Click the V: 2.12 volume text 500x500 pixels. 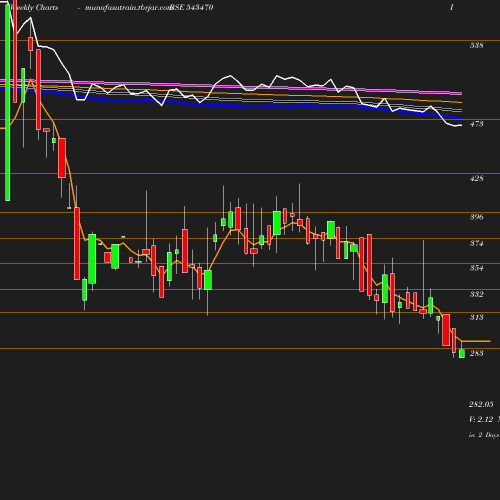pyautogui.click(x=481, y=419)
